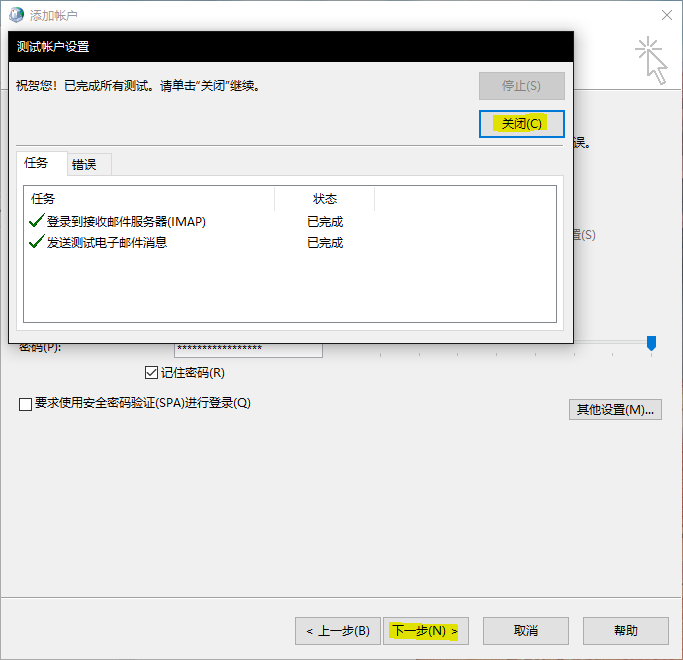Open 其他设置(M)... button
The width and height of the screenshot is (683, 660).
[x=615, y=410]
